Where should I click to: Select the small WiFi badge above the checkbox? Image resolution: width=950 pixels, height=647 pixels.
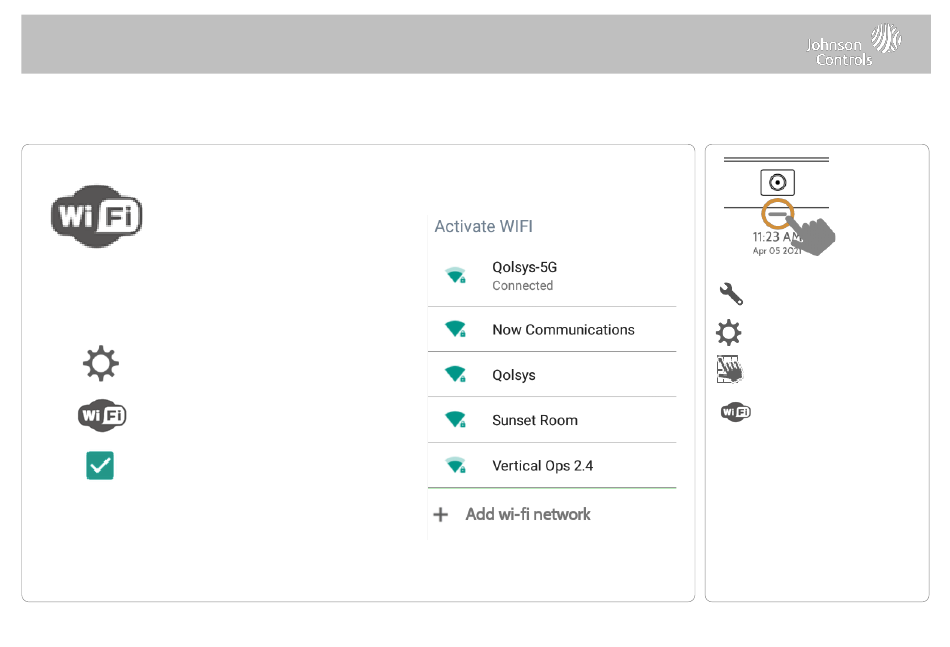click(x=102, y=415)
